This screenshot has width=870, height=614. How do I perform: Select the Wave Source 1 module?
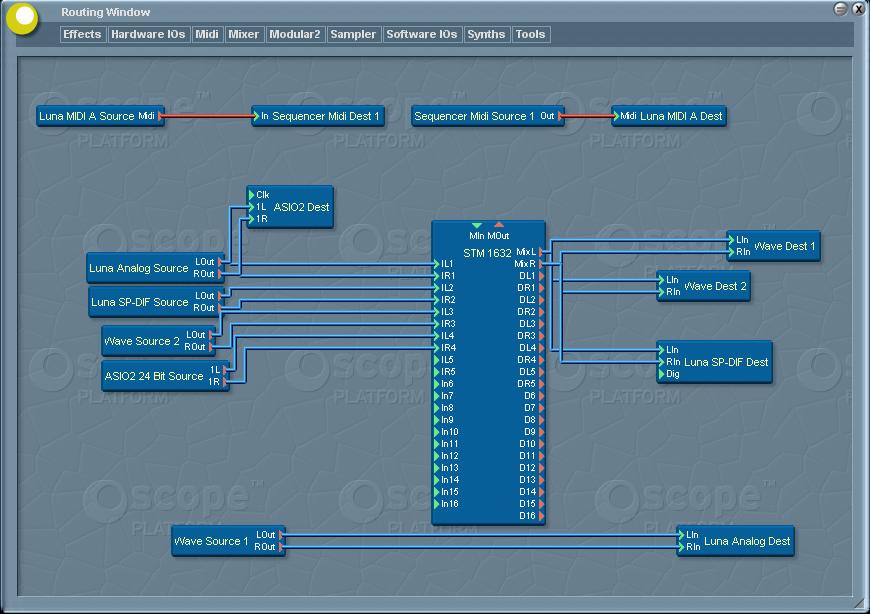point(229,541)
